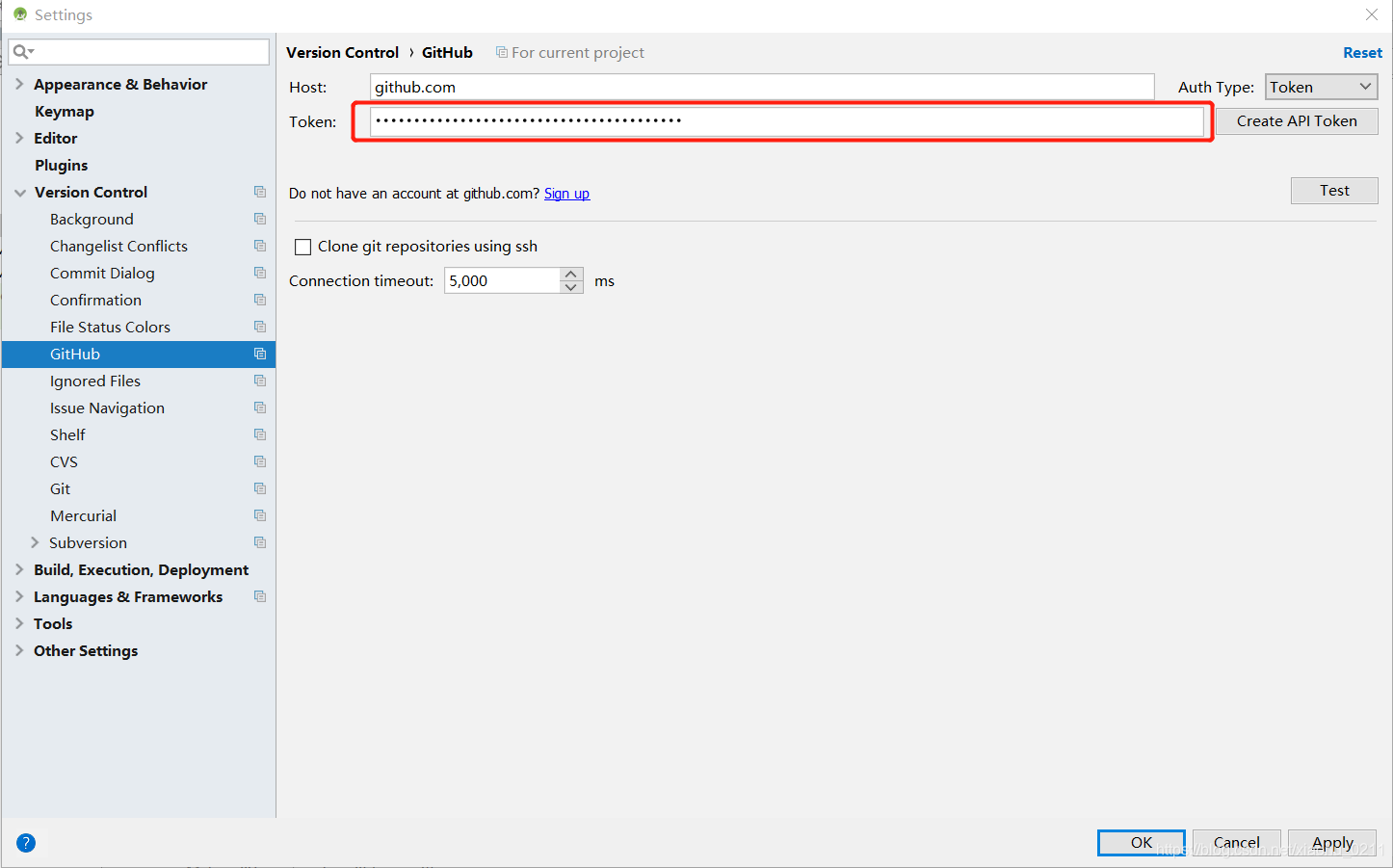The height and width of the screenshot is (868, 1393).
Task: Click the project icon next to Commit Dialog
Action: (x=260, y=273)
